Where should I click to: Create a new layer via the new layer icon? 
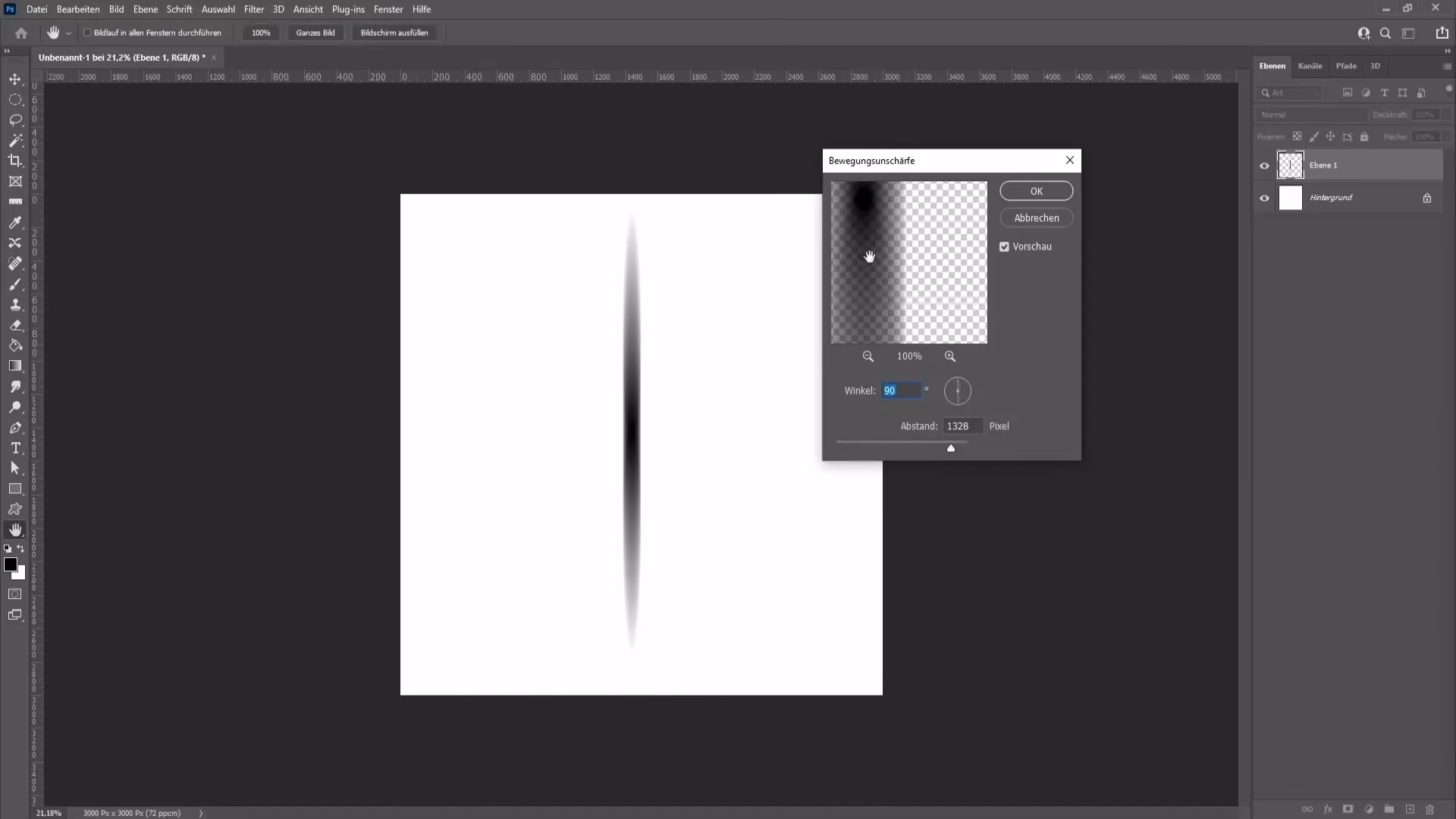coord(1410,809)
